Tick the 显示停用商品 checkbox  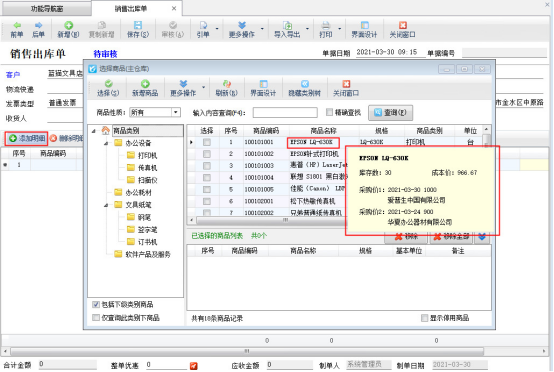click(x=424, y=318)
